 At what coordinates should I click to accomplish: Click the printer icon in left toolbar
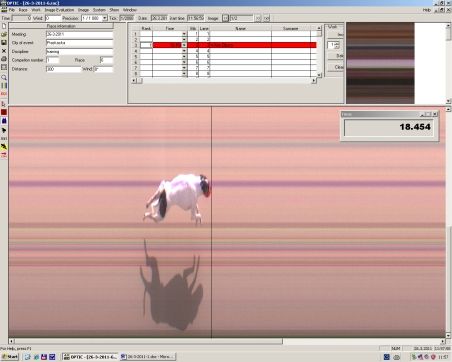(x=4, y=59)
